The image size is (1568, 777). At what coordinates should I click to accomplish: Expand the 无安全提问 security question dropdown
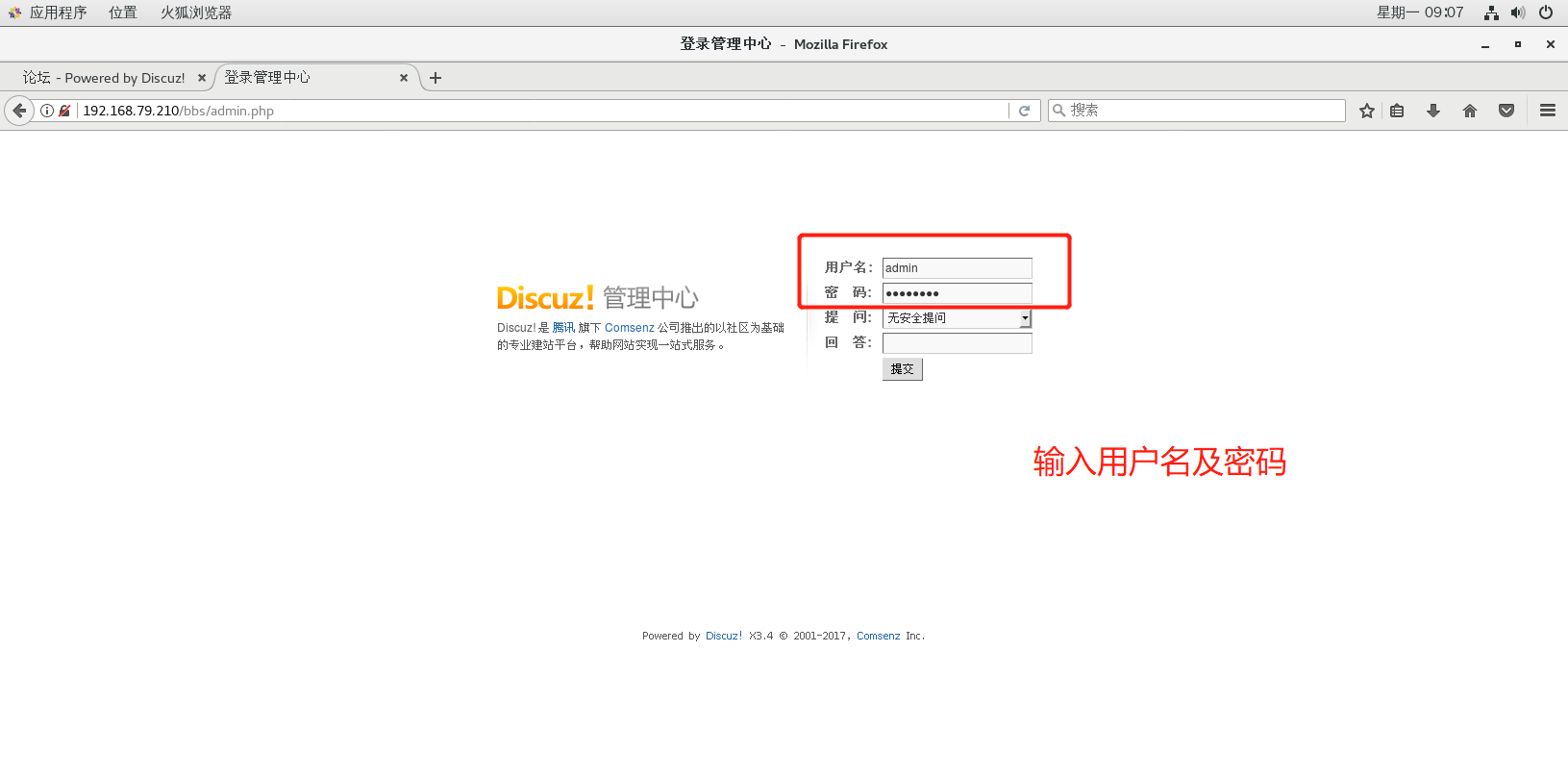pos(957,318)
